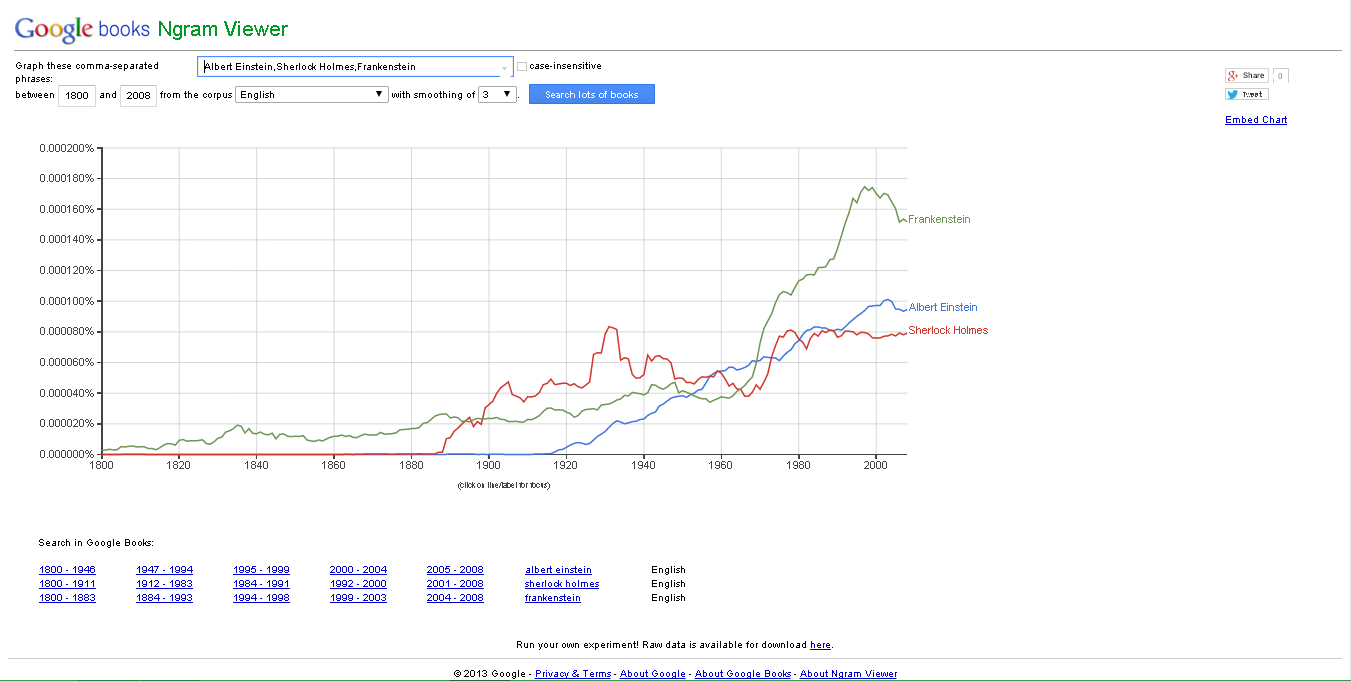Toggle the case-insensitive checkbox

tap(522, 67)
